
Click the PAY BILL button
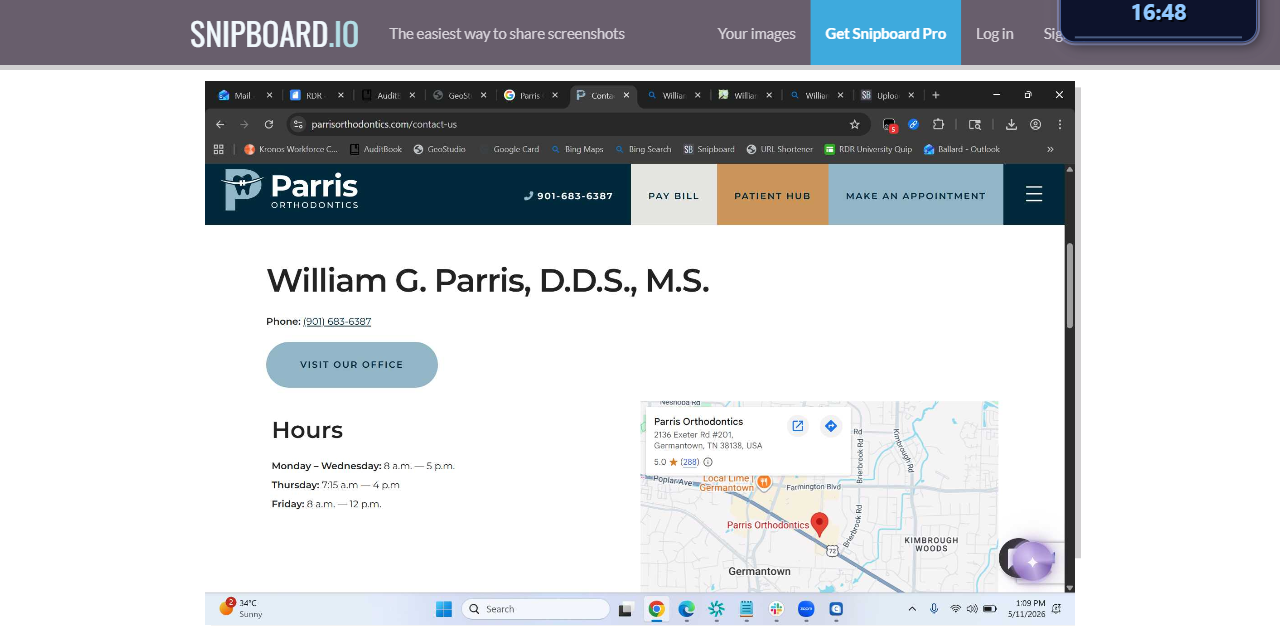point(674,195)
